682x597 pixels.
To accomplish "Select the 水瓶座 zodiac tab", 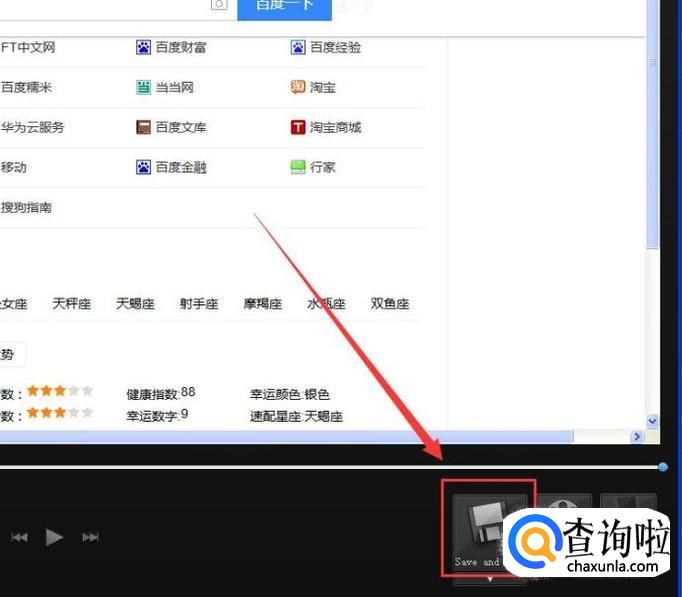I will tap(326, 304).
